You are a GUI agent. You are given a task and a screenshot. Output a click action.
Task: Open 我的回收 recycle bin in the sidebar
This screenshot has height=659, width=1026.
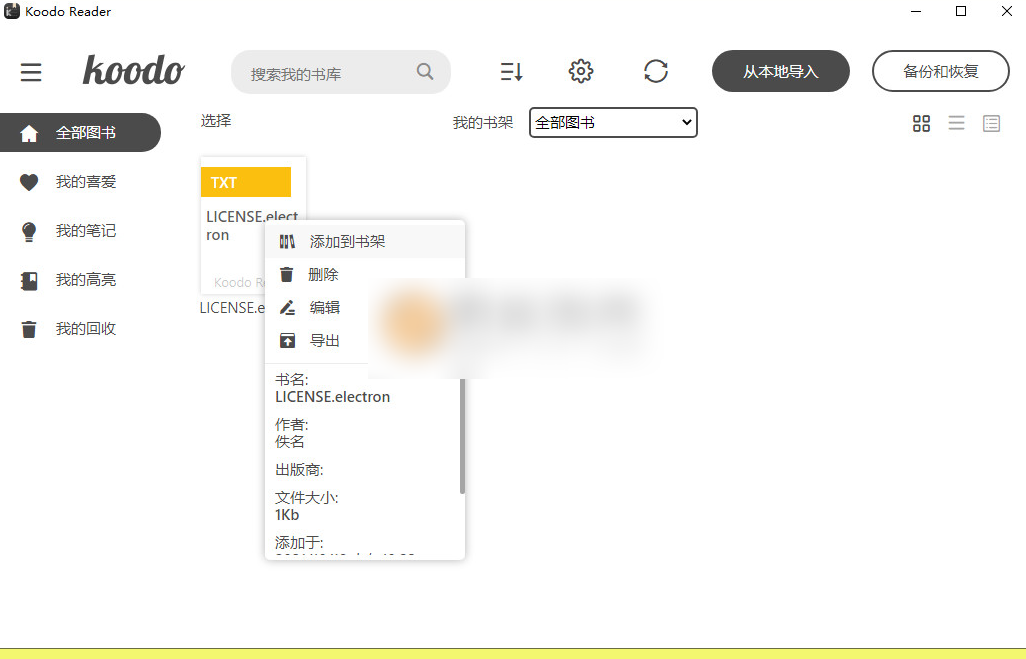coord(80,328)
